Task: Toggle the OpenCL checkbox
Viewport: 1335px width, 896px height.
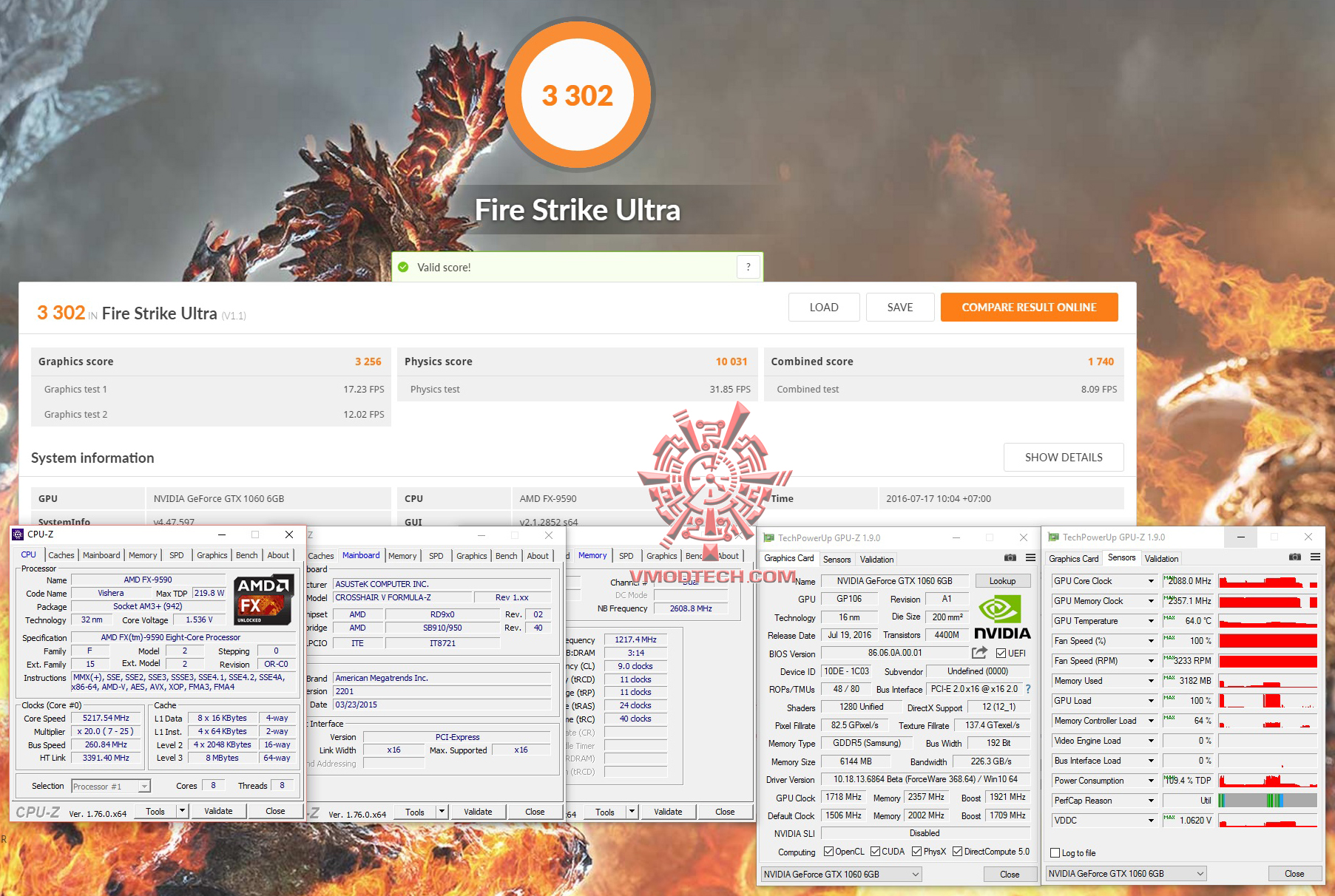Action: point(828,852)
